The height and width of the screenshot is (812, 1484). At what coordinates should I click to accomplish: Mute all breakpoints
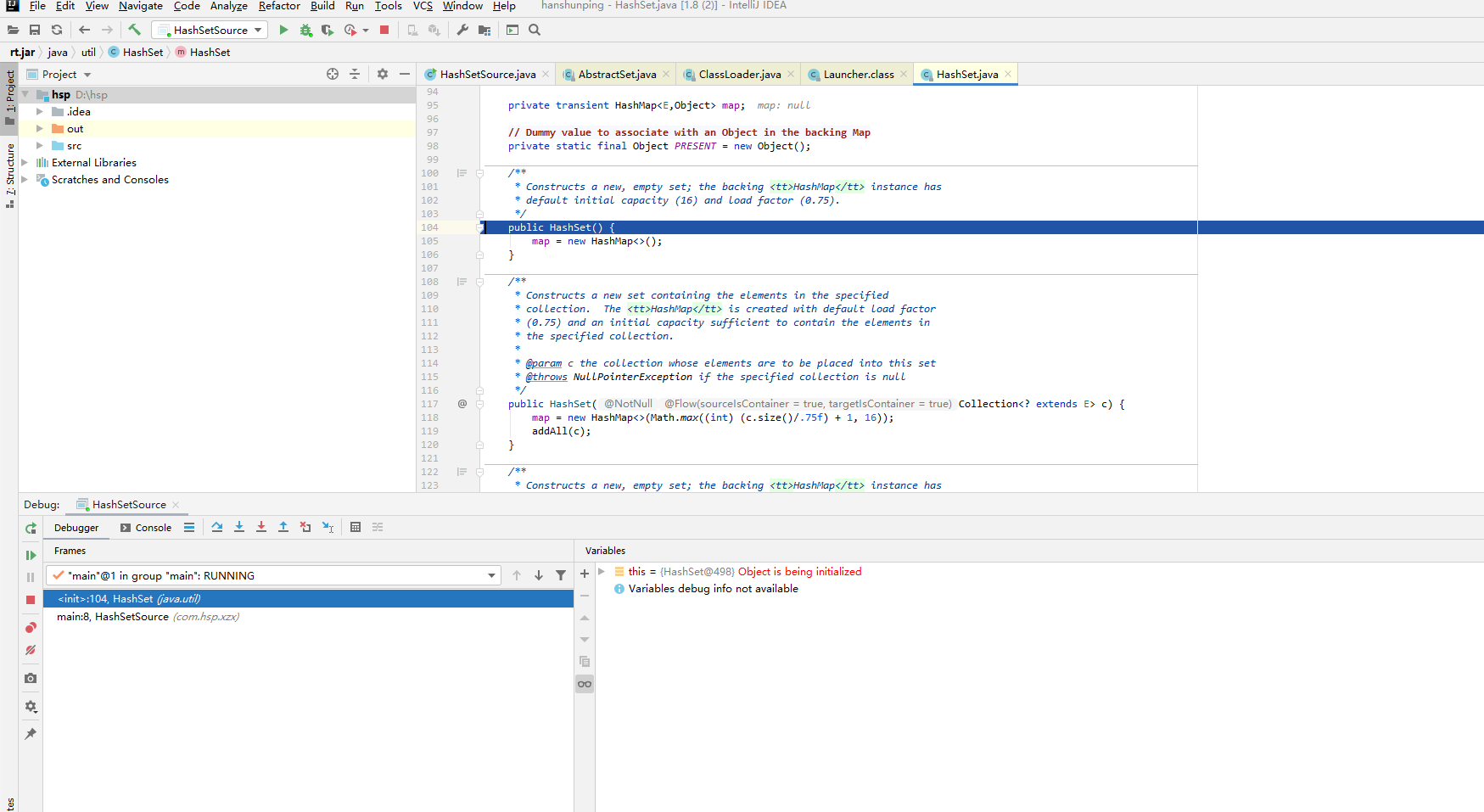(x=31, y=649)
